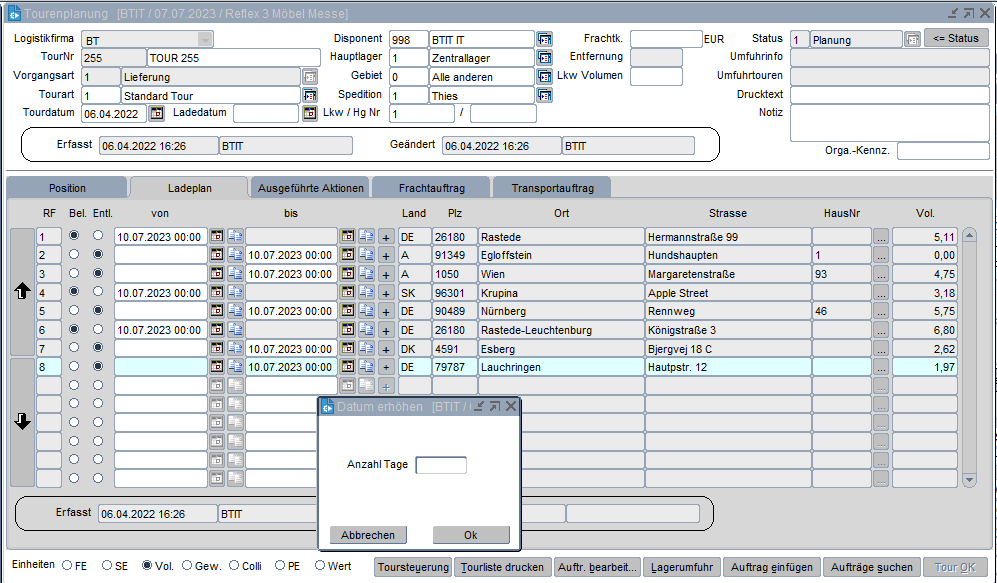Open the ellipsis details button for the Krupina row
The image size is (997, 583).
[x=880, y=293]
